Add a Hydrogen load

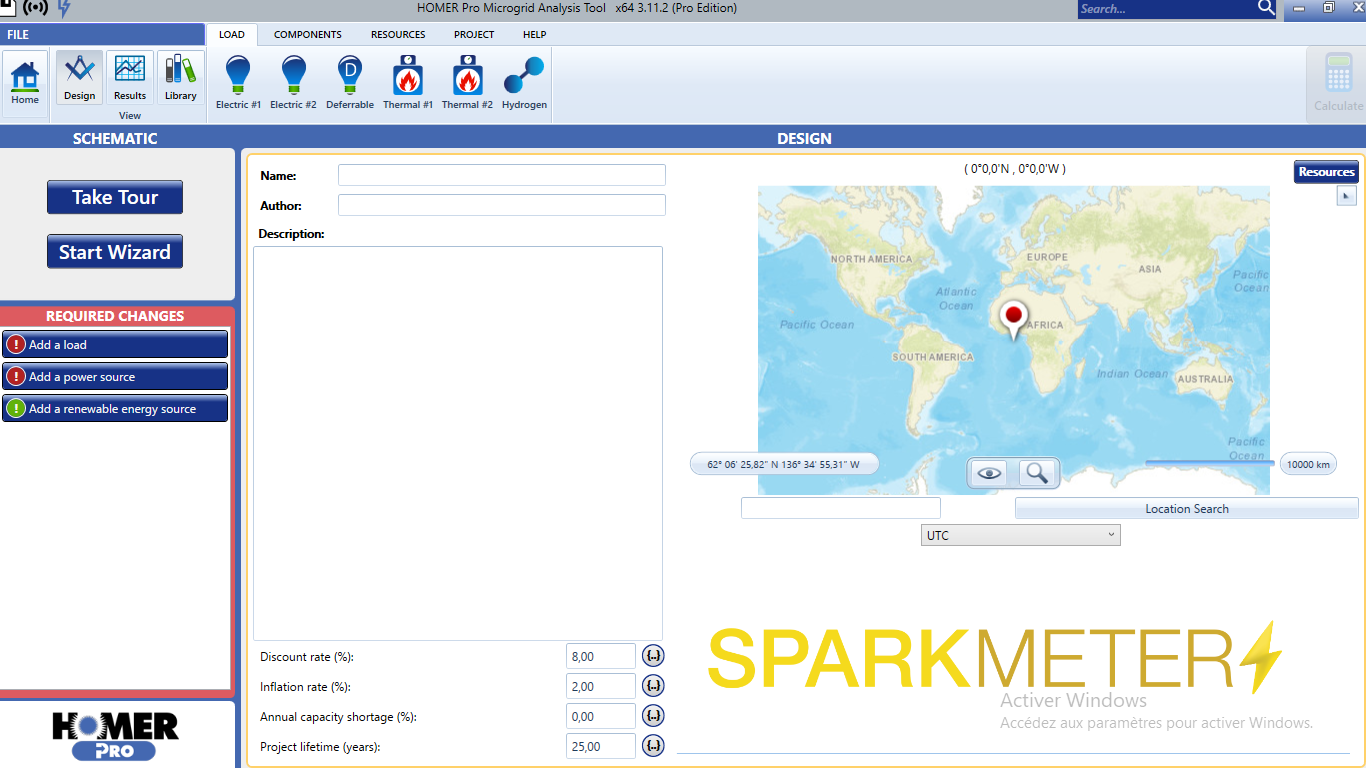524,83
